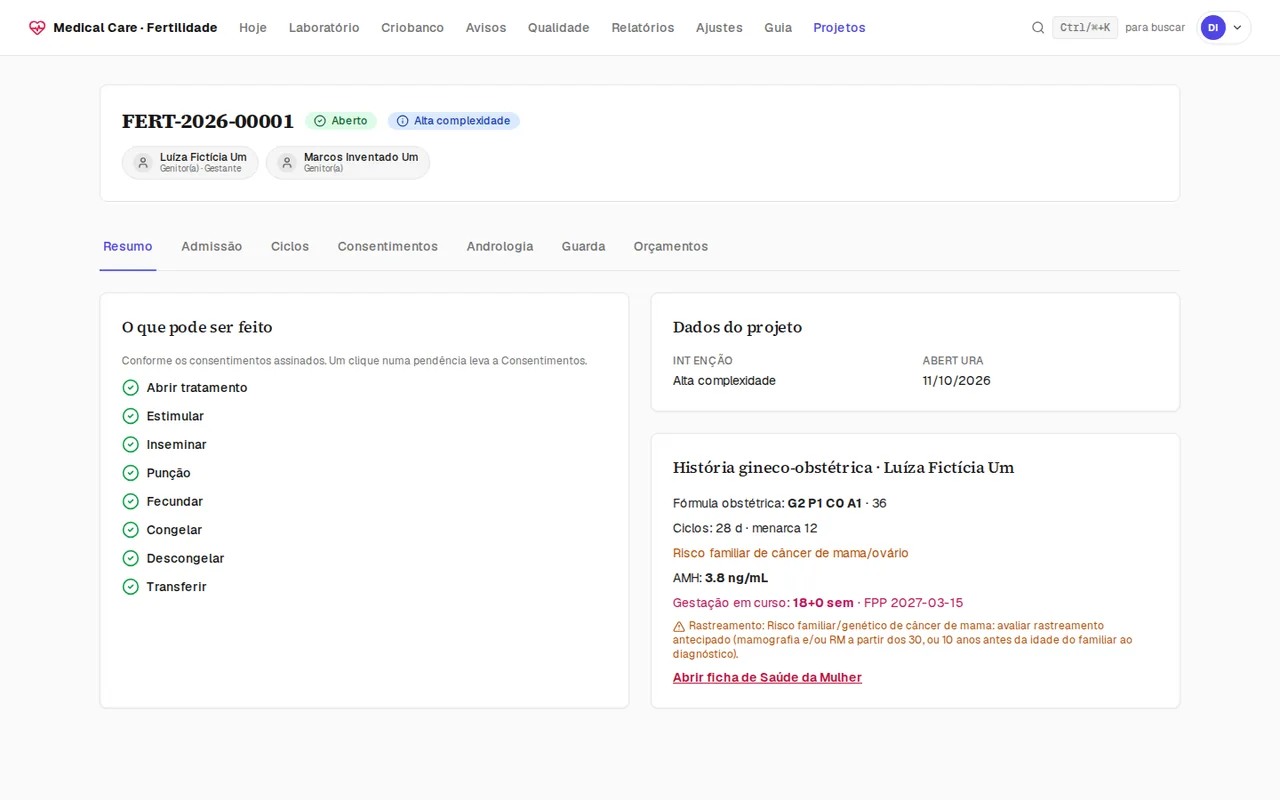
Task: Click the check icon next to Fecundar
Action: (x=130, y=502)
